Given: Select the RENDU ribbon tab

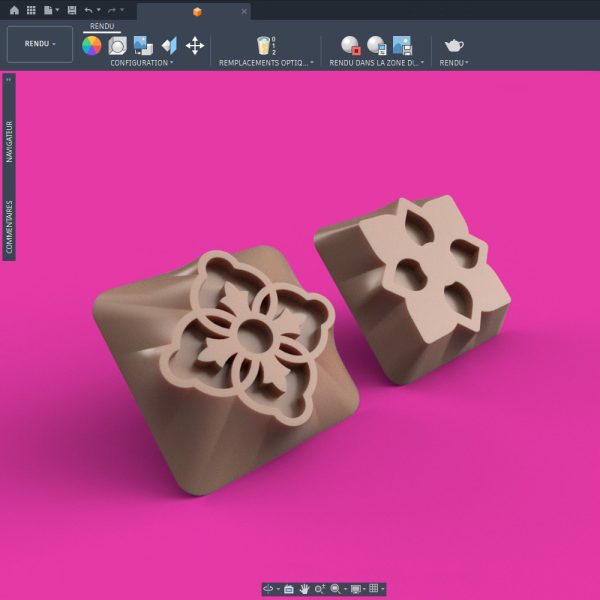Looking at the screenshot, I should (102, 26).
